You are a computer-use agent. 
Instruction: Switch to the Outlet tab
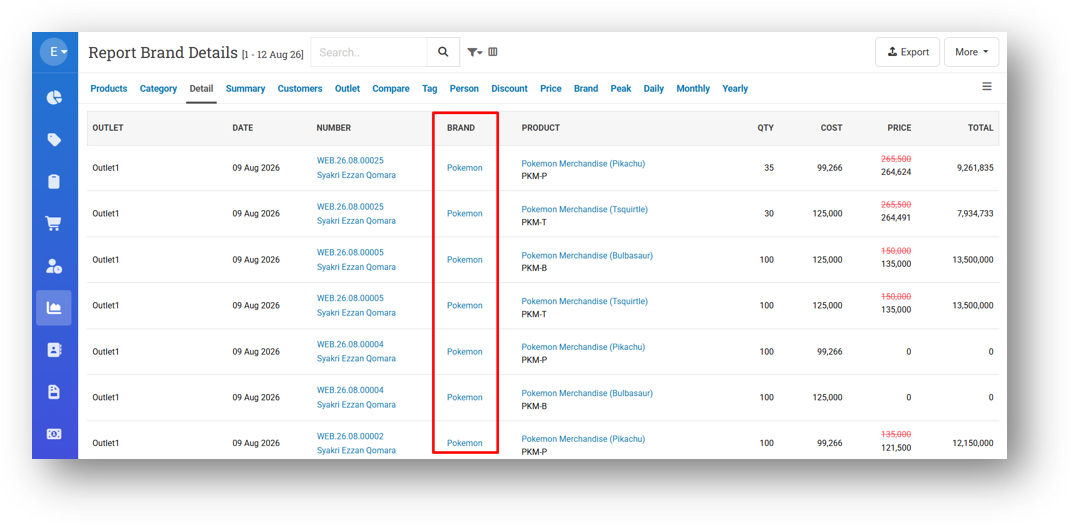pos(347,88)
